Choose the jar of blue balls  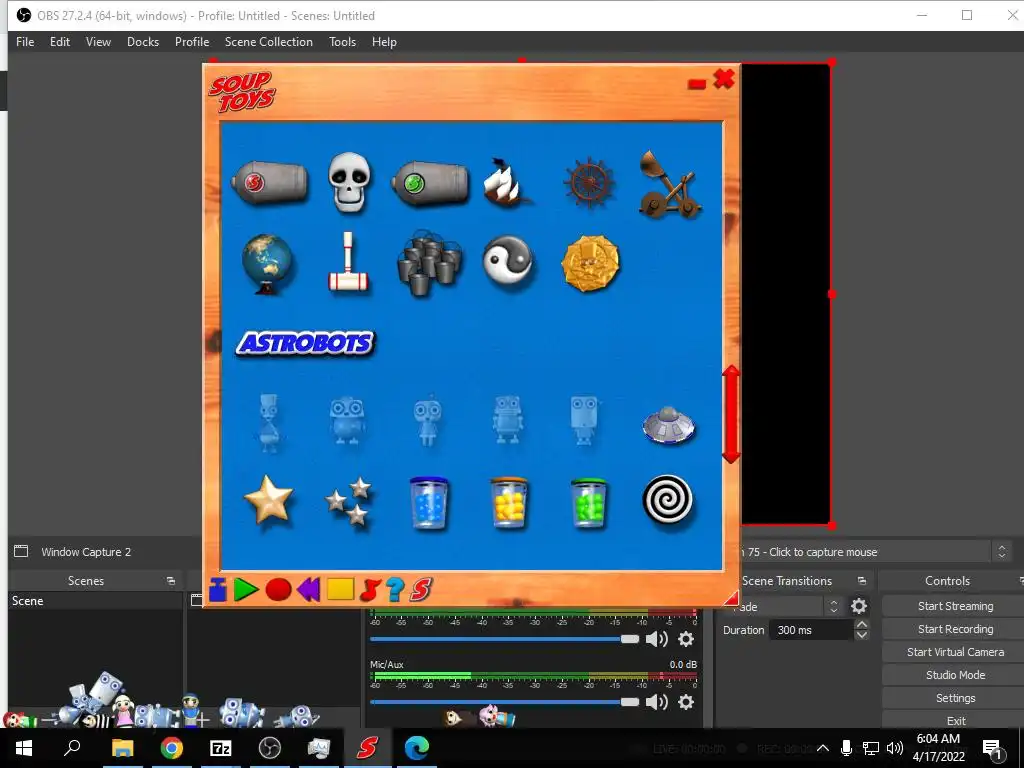pyautogui.click(x=428, y=503)
